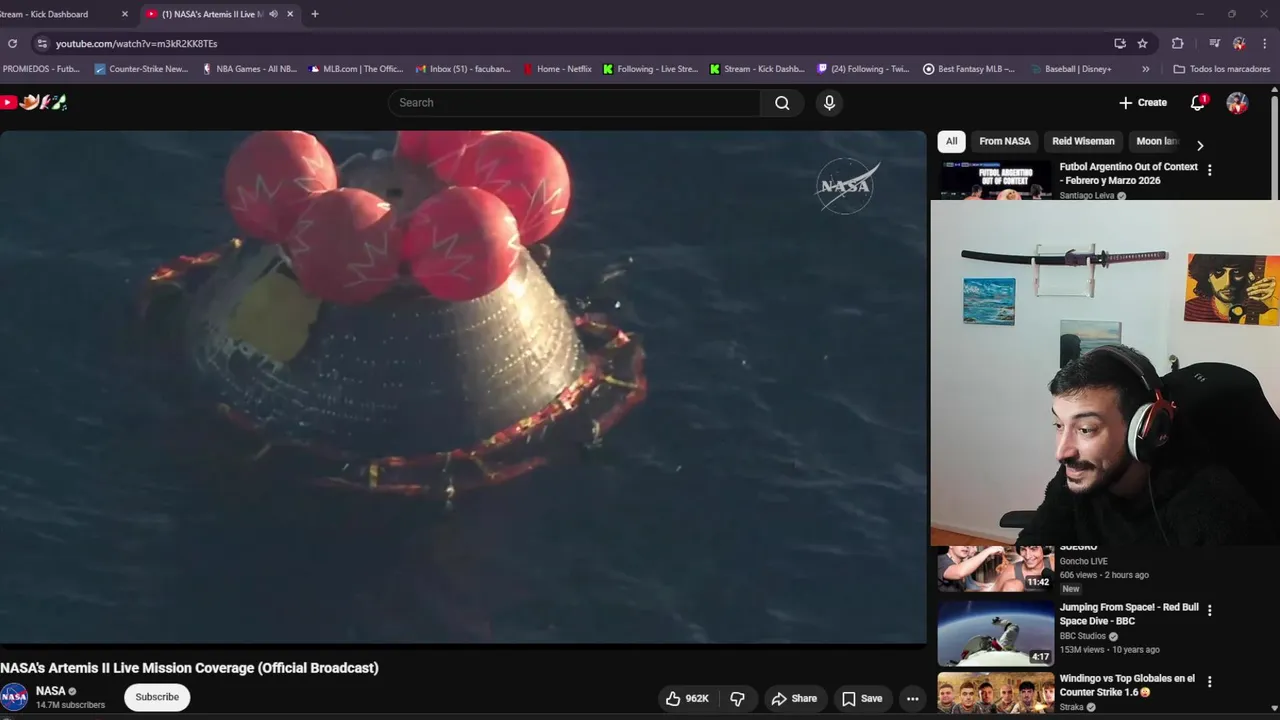Open YouTube notifications bell
This screenshot has height=720, width=1280.
[1198, 102]
